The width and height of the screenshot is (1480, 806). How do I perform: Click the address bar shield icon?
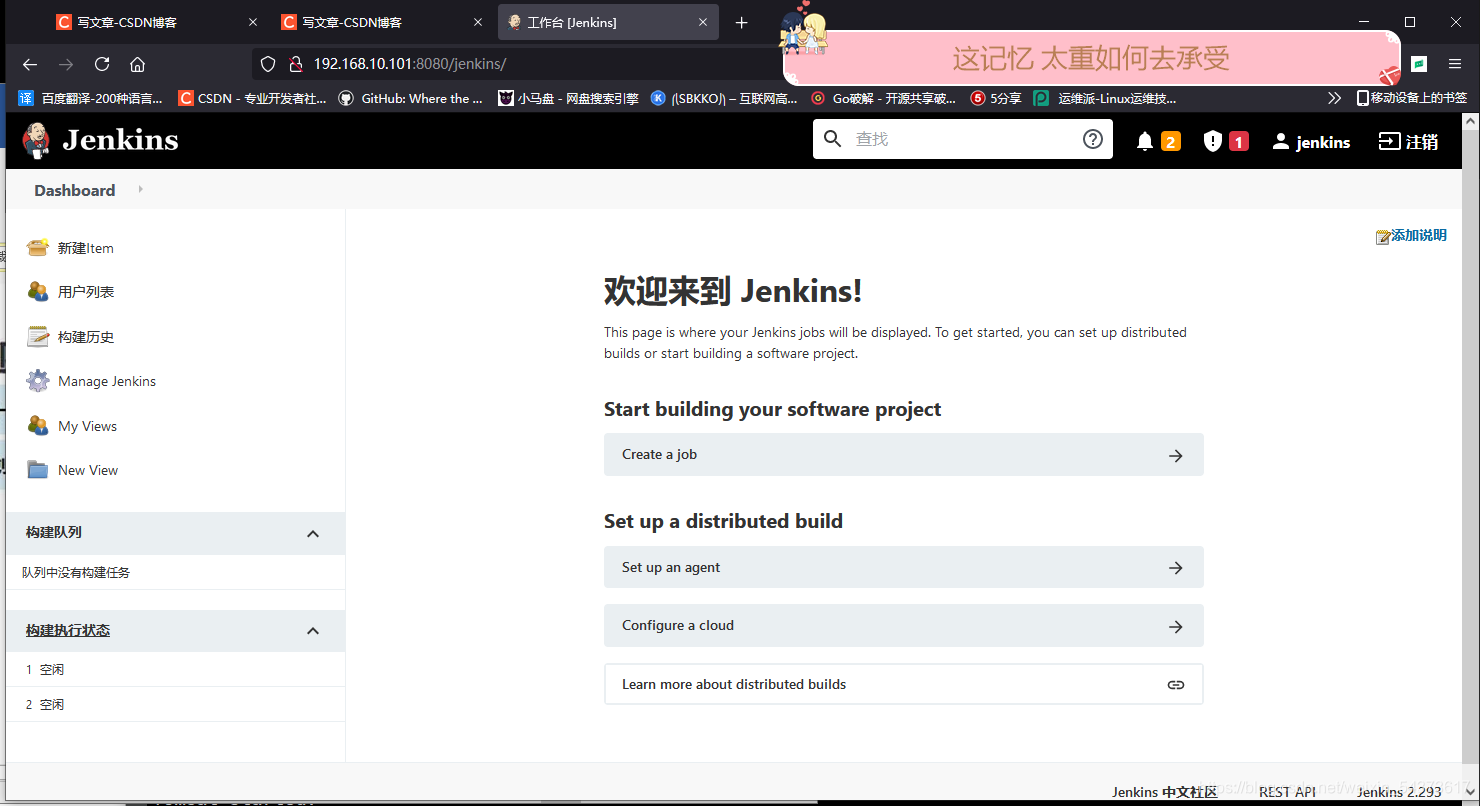[x=268, y=64]
